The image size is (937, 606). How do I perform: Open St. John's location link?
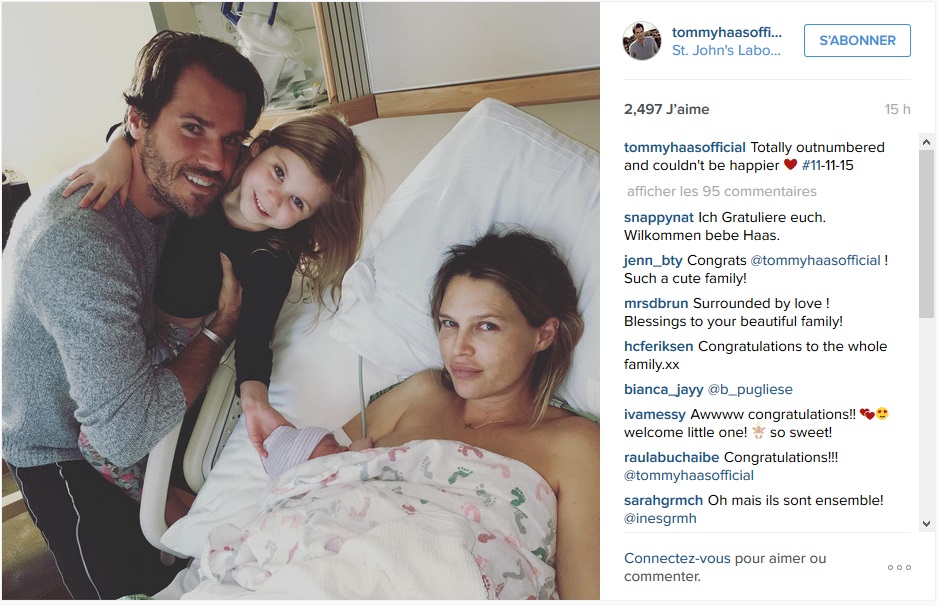[x=726, y=50]
